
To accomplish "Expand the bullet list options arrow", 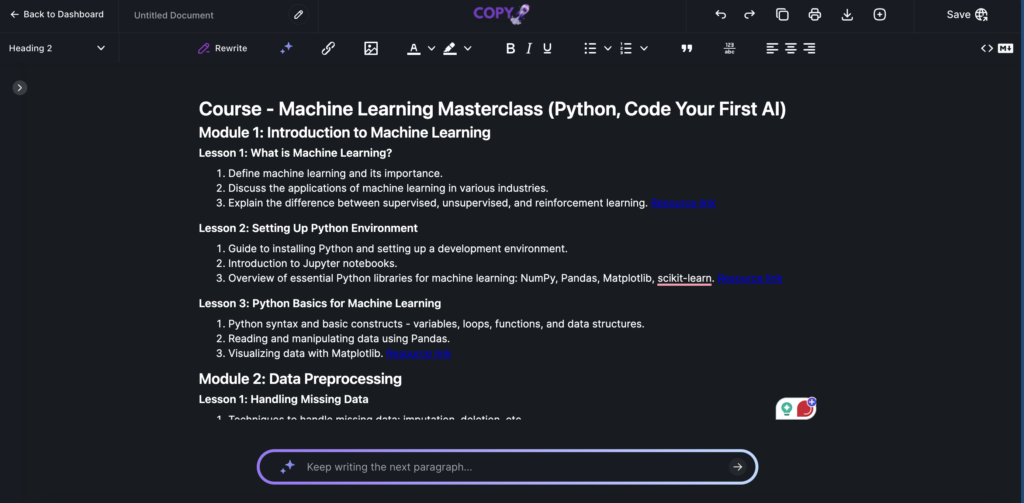I will click(x=607, y=48).
